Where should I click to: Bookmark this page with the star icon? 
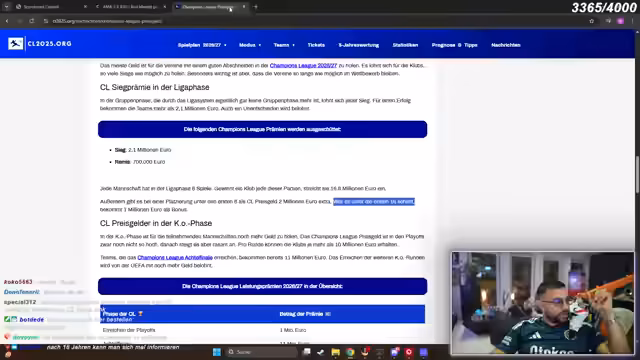(x=591, y=21)
